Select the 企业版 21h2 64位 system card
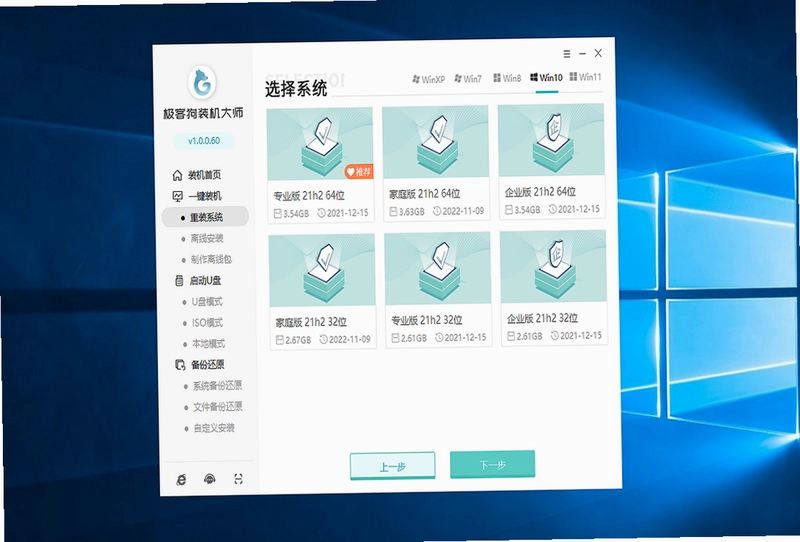 pyautogui.click(x=552, y=162)
